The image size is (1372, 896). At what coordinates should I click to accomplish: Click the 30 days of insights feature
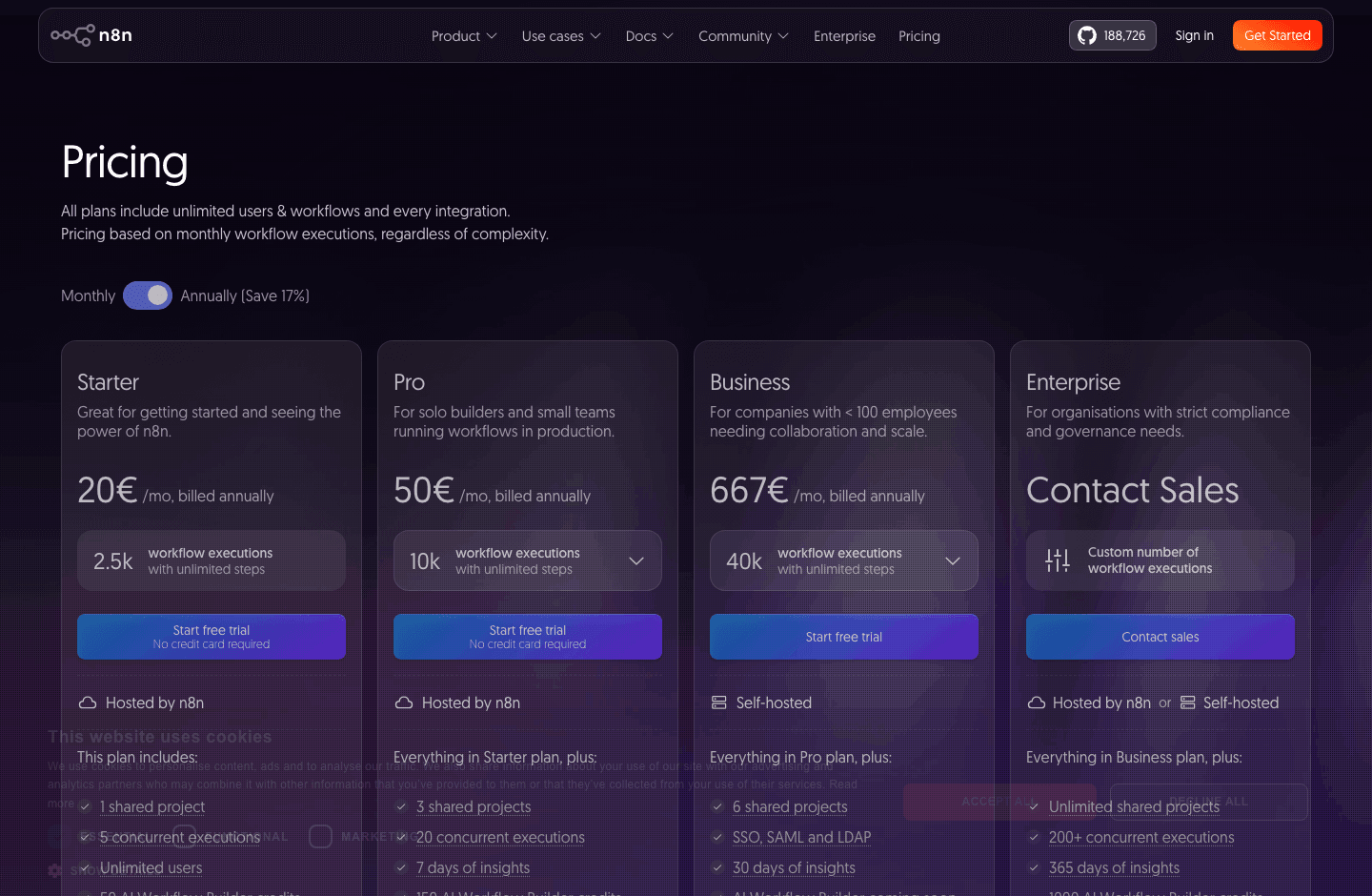coord(794,867)
